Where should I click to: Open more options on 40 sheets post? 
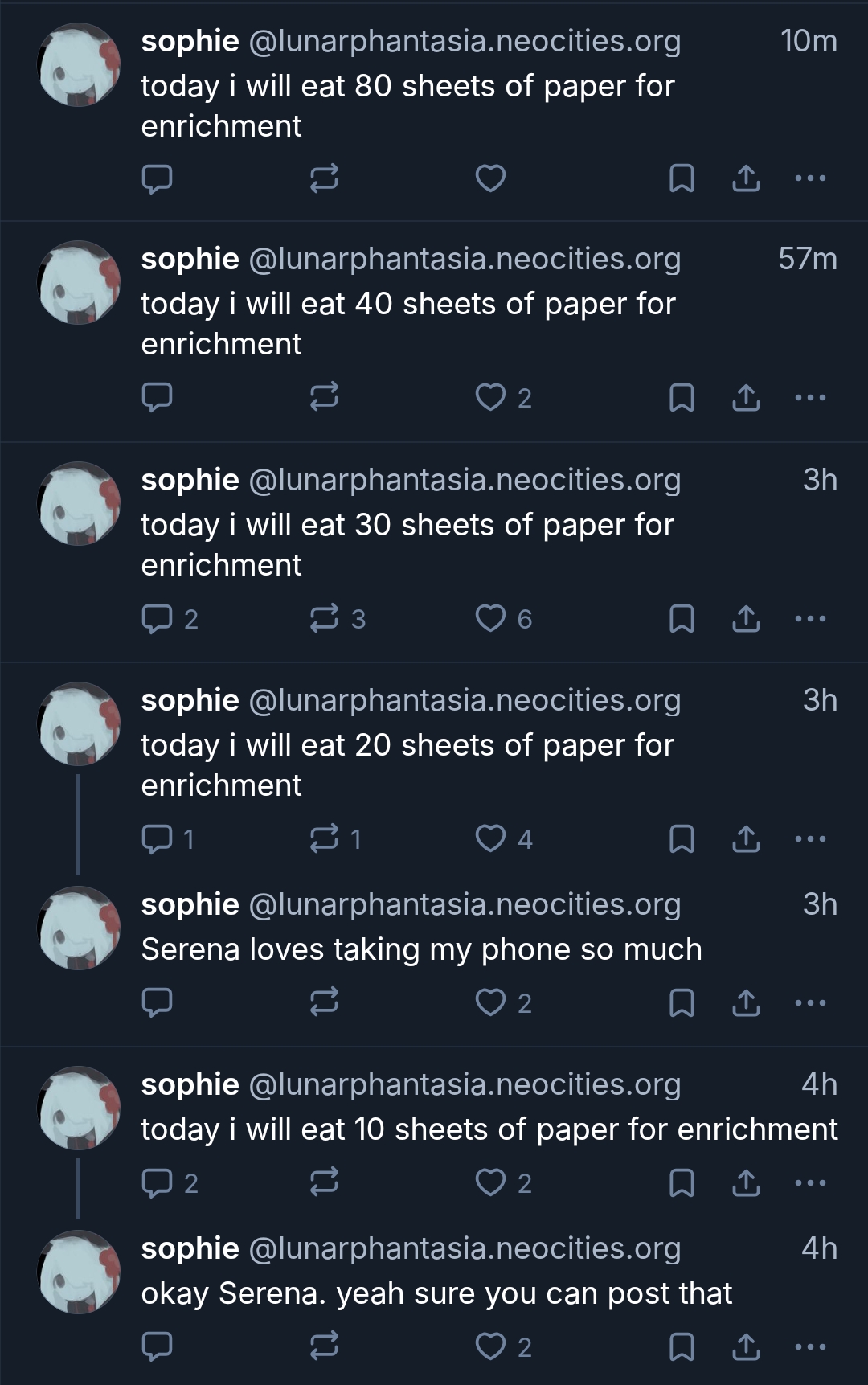coord(809,397)
